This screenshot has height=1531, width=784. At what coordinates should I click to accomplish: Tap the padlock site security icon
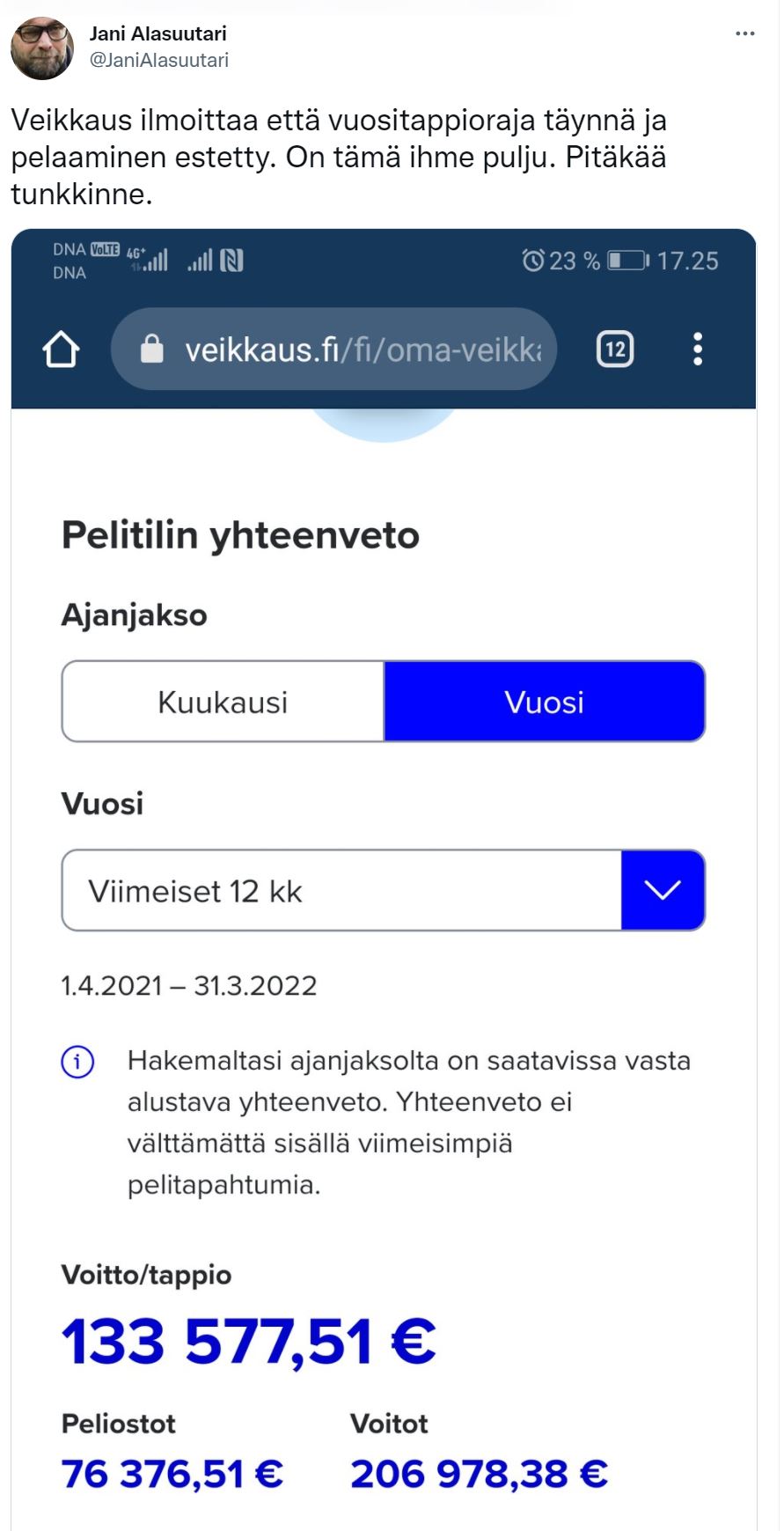pyautogui.click(x=152, y=350)
